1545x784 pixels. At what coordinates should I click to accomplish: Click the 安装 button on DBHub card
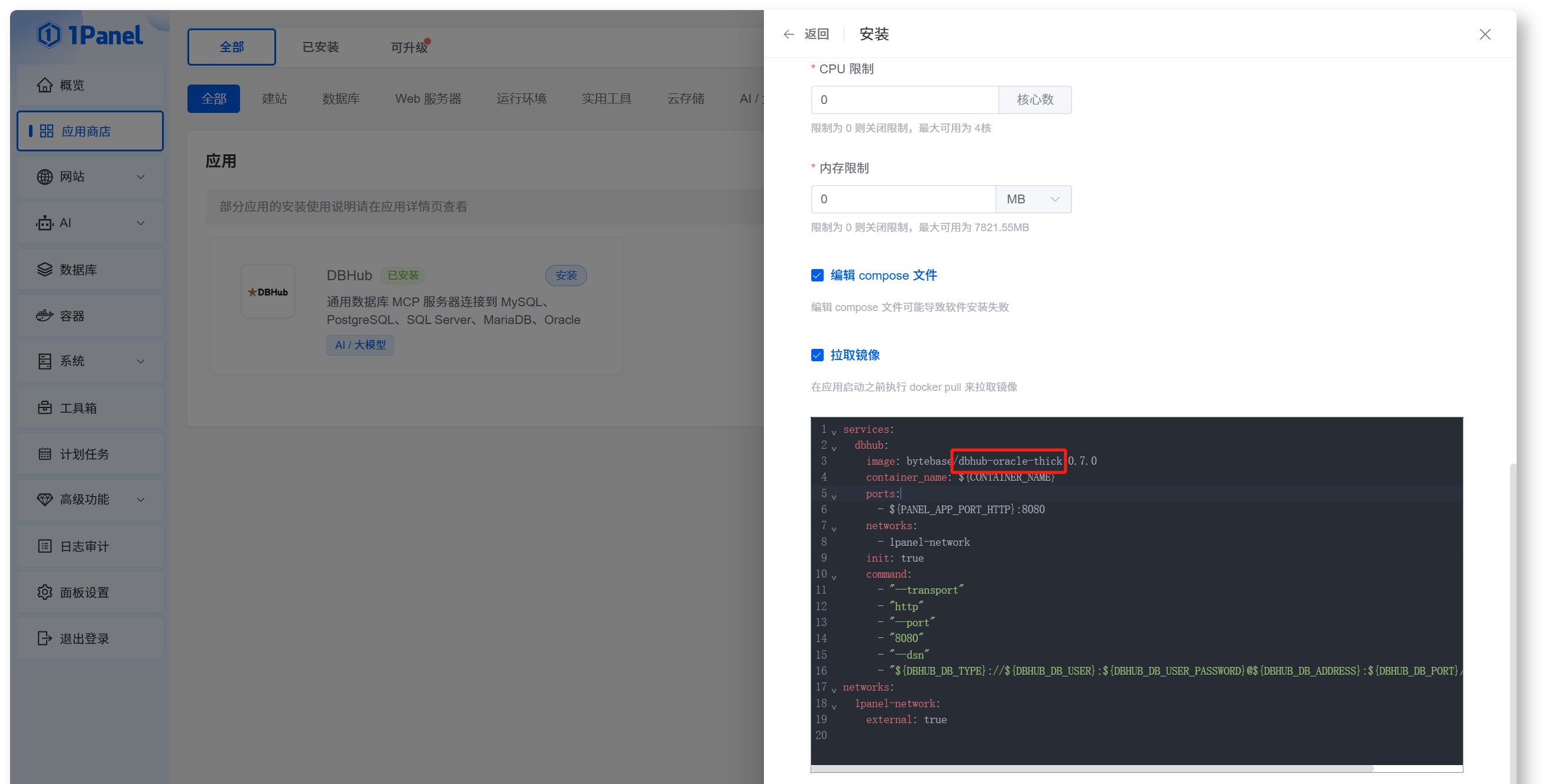point(566,276)
